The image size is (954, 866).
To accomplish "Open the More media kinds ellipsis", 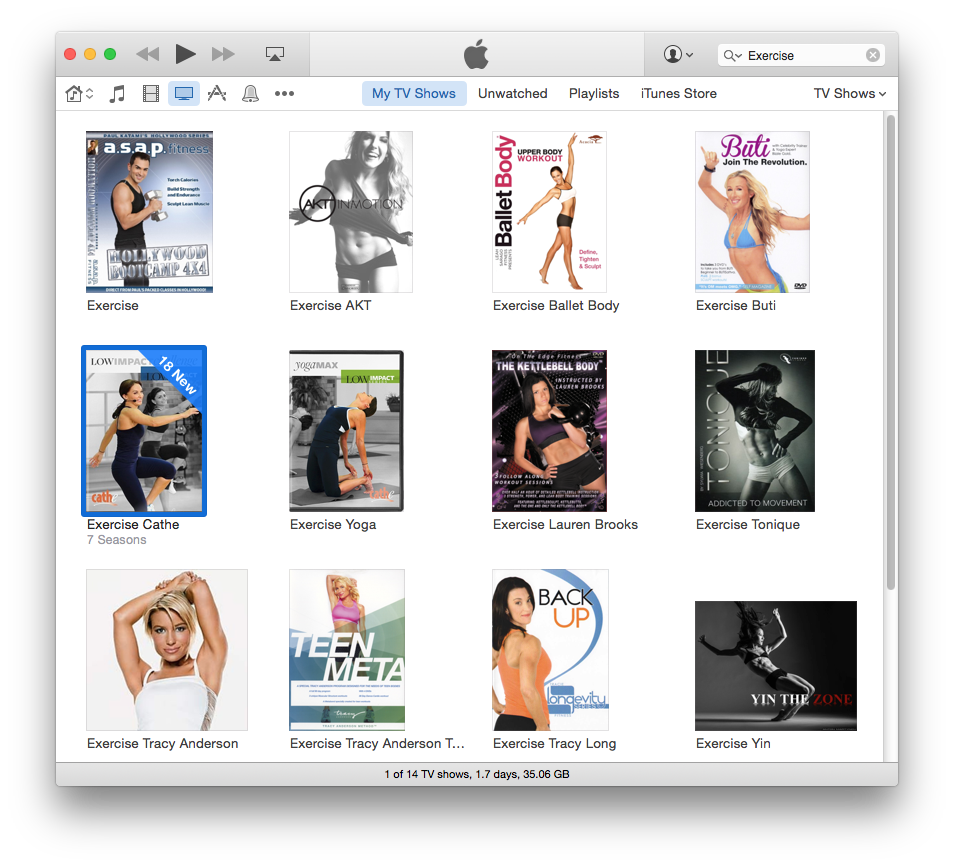I will point(284,94).
